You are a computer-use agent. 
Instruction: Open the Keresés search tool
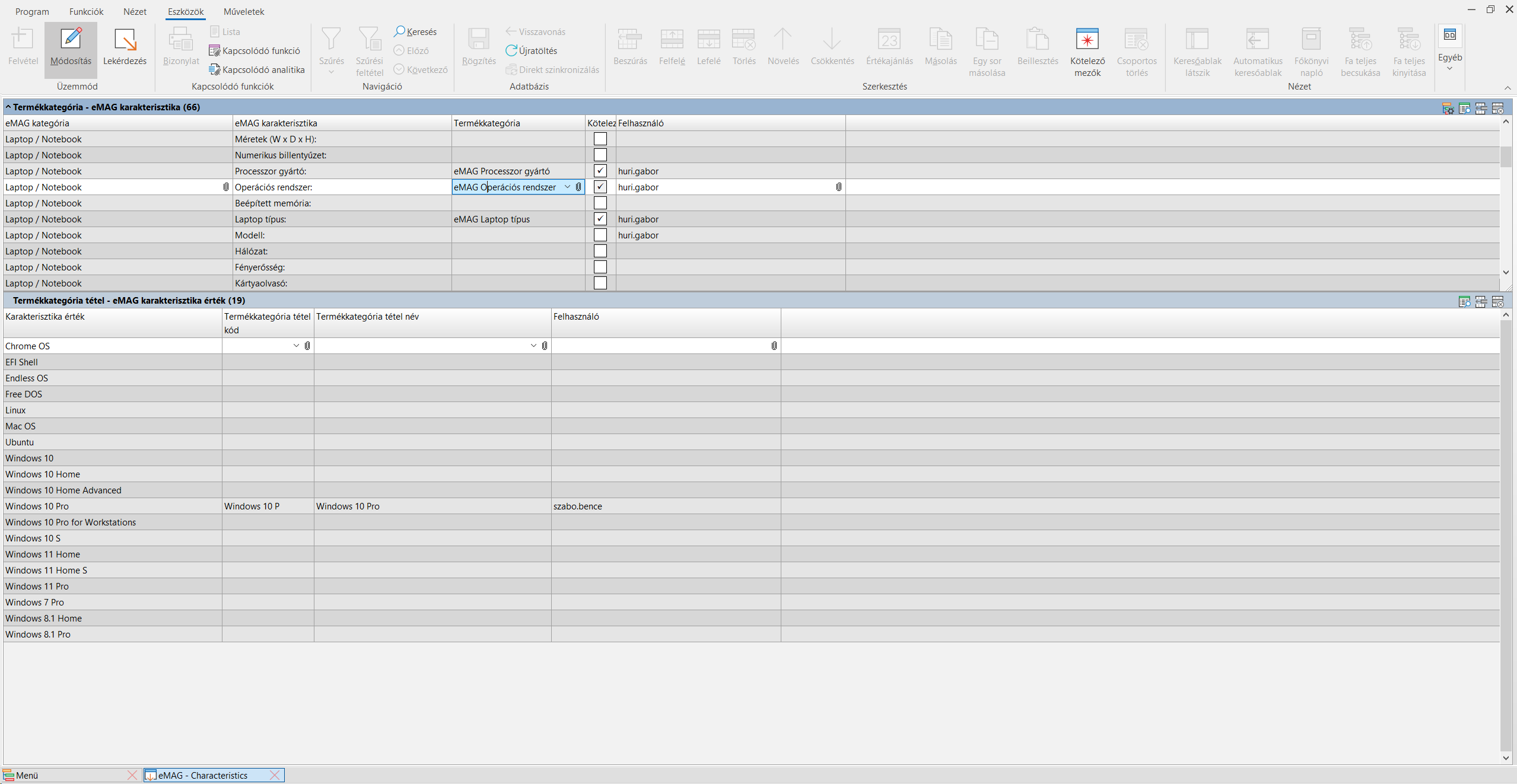click(x=415, y=31)
